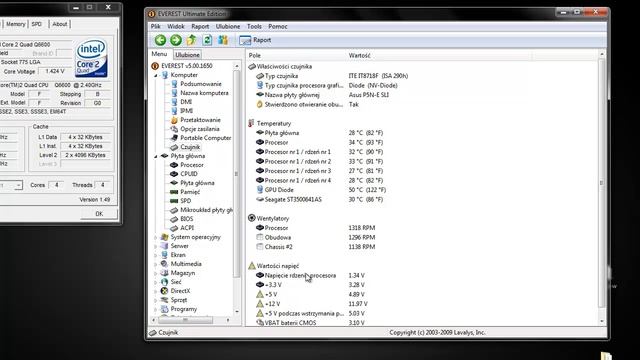Open the Plik menu
Image resolution: width=640 pixels, height=360 pixels.
[156, 27]
